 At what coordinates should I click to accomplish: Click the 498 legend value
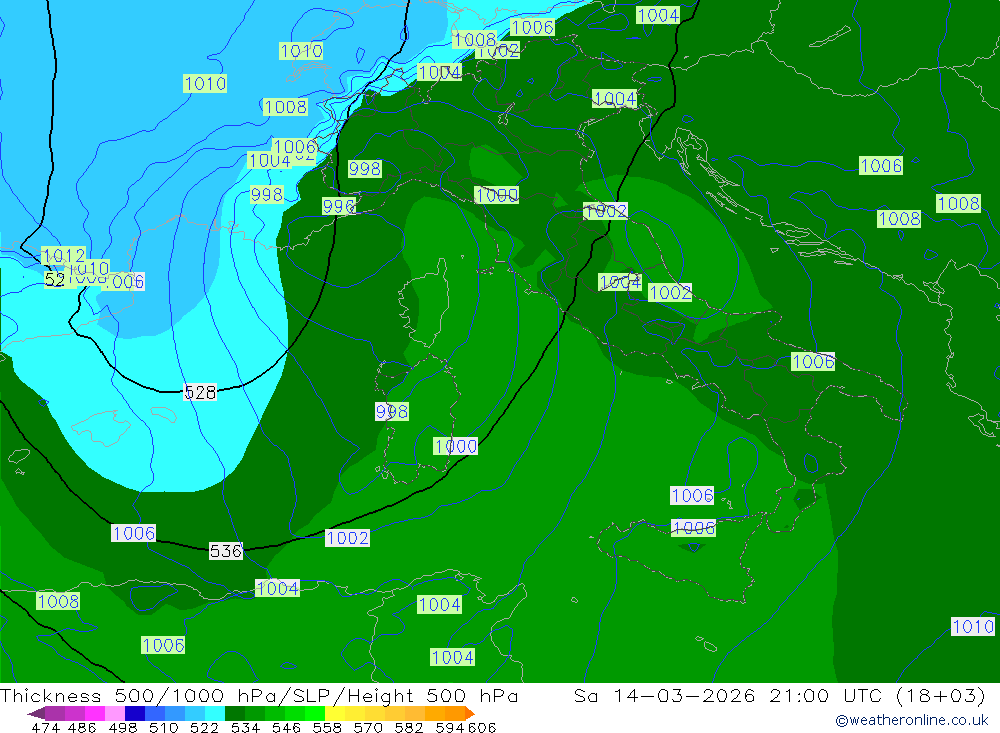(123, 727)
